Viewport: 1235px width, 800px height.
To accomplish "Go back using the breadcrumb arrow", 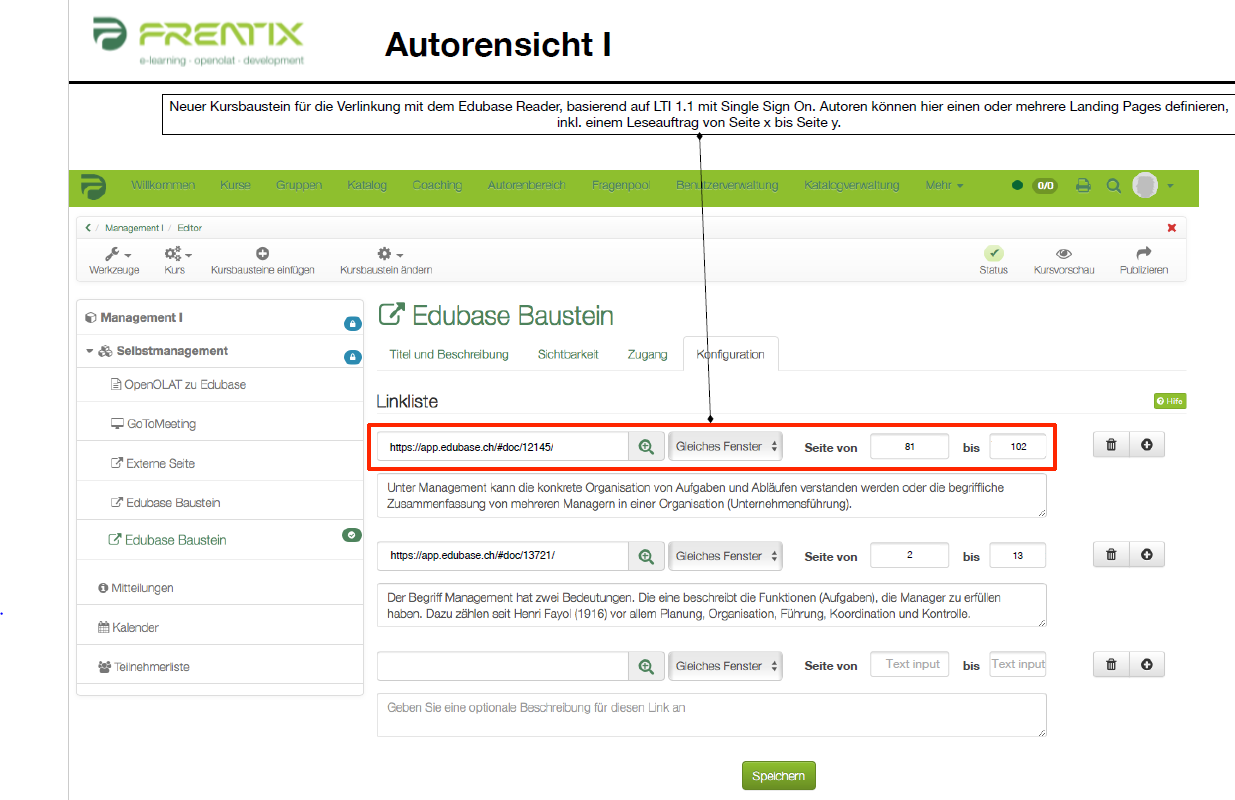I will click(x=88, y=228).
